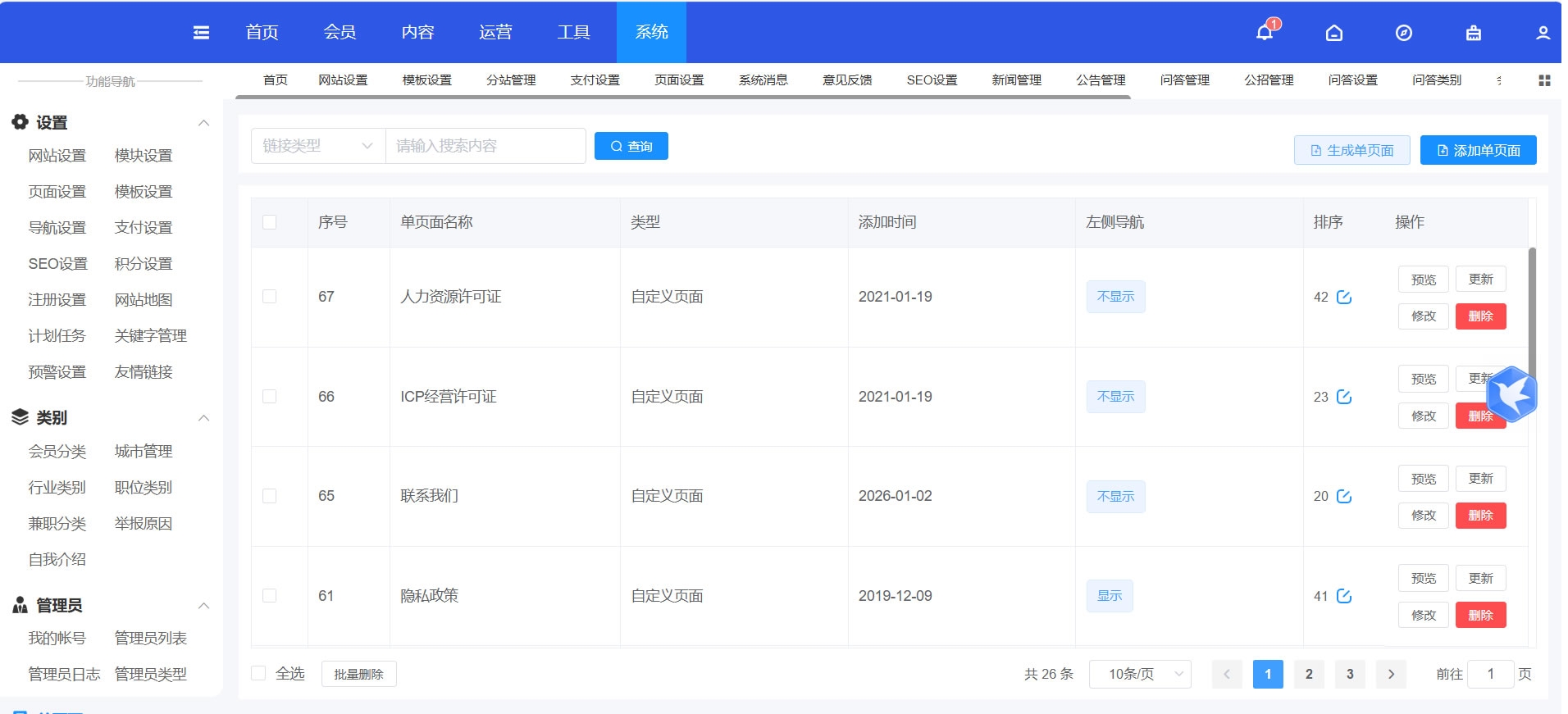Screen dimensions: 1568x714
Task: Click the grid icon at tab bar end
Action: tap(1544, 80)
